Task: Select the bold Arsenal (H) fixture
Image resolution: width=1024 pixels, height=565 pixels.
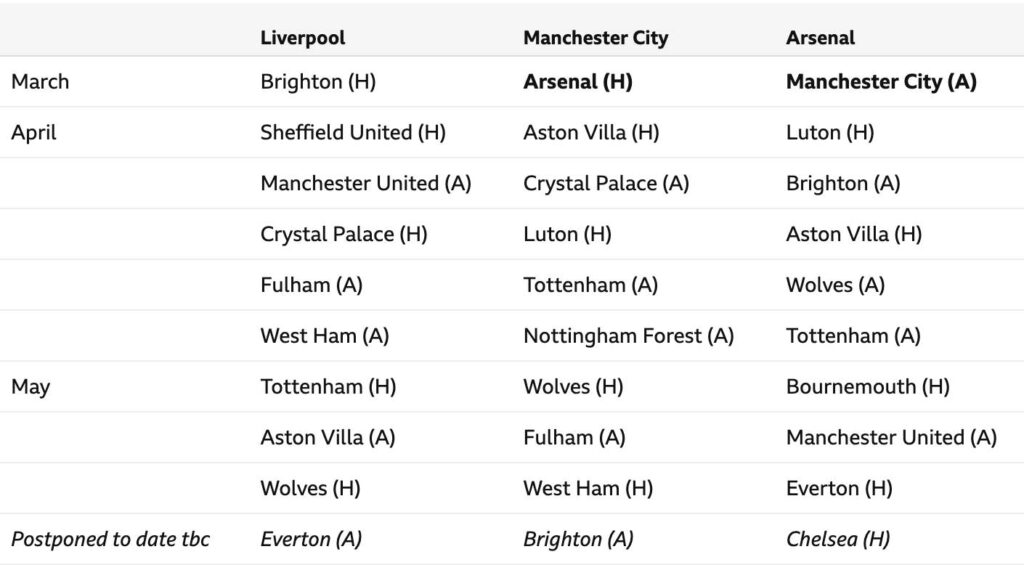Action: pyautogui.click(x=578, y=82)
